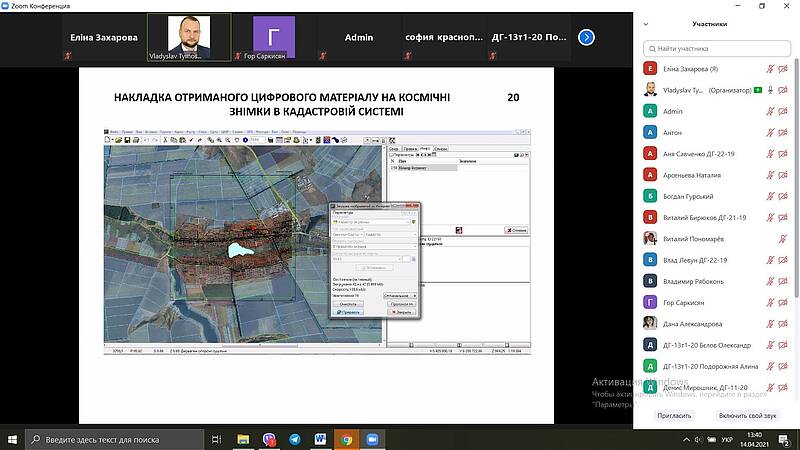
Task: Click the camera icon next to Еліна Захарова
Action: [783, 69]
